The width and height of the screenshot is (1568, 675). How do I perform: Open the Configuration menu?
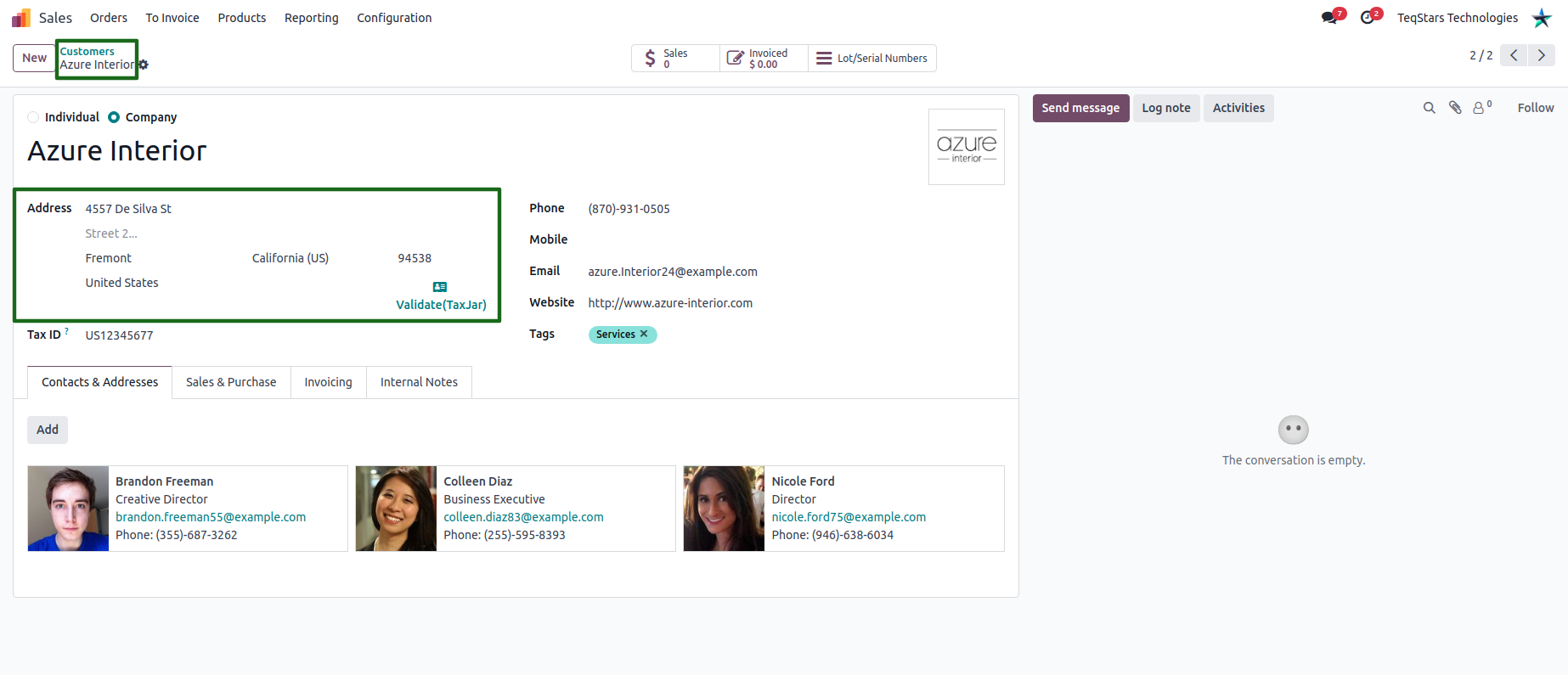tap(394, 18)
